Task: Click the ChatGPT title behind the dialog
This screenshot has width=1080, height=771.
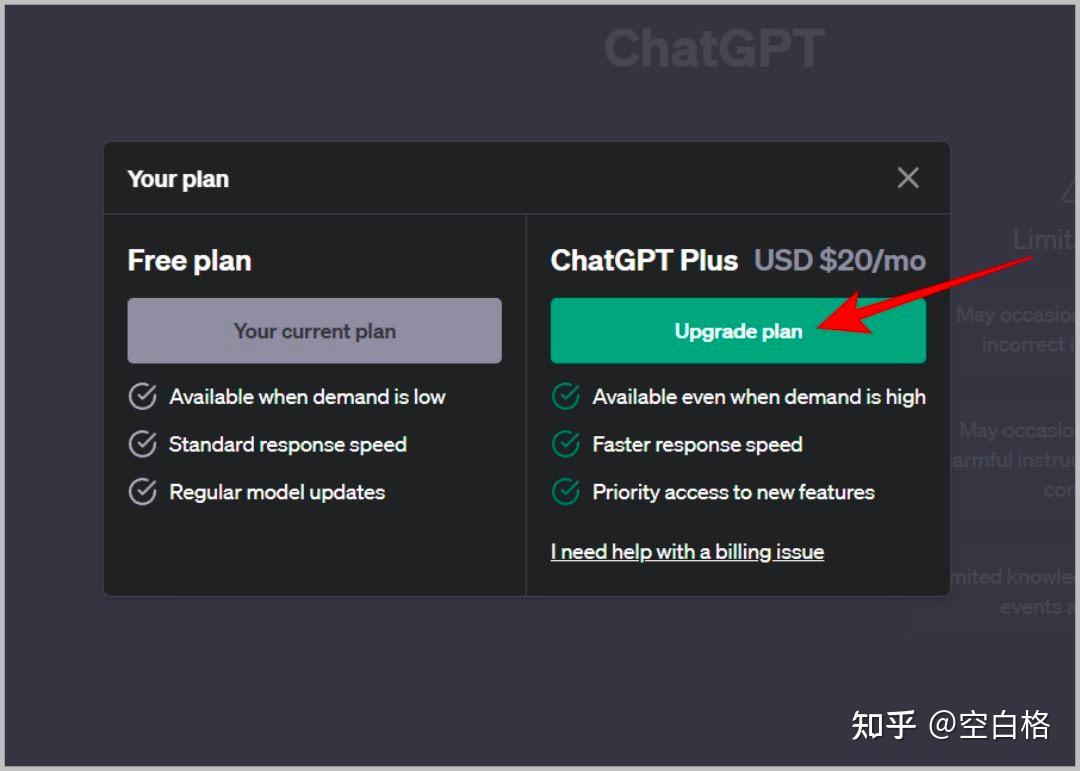Action: pyautogui.click(x=714, y=48)
